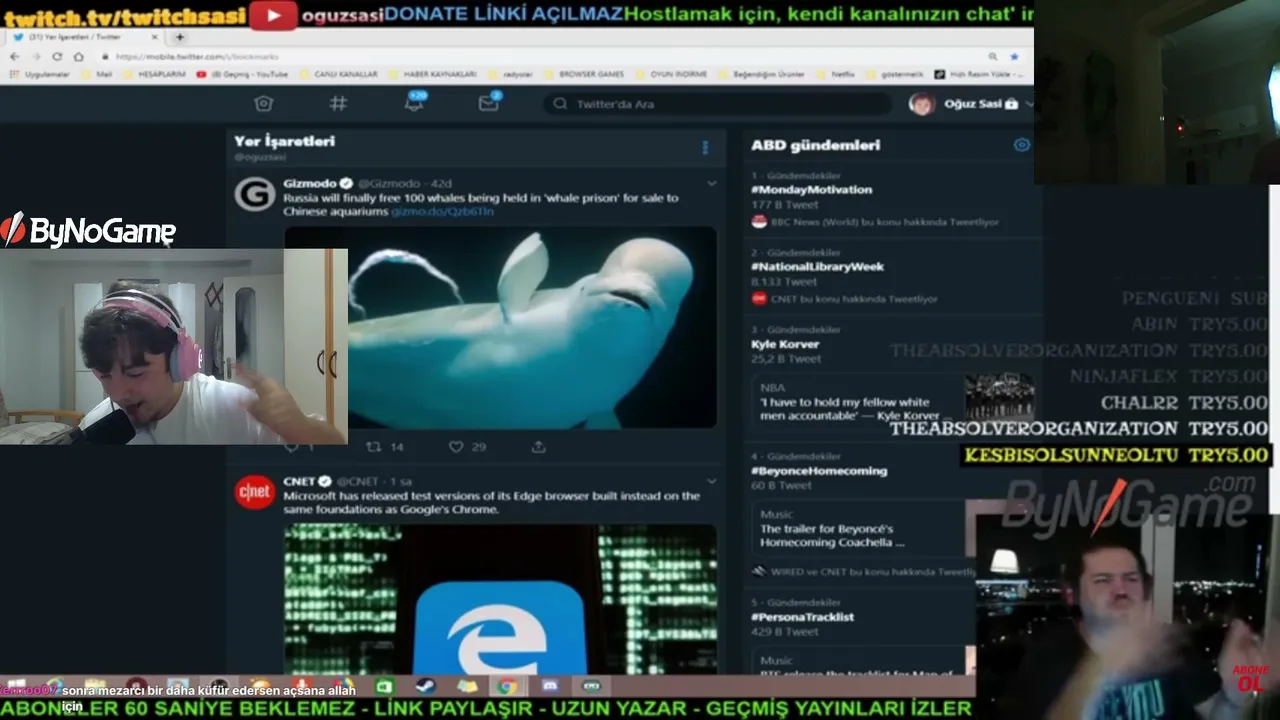
Task: Follow the gizmo.do link in the tweet
Action: pyautogui.click(x=442, y=212)
